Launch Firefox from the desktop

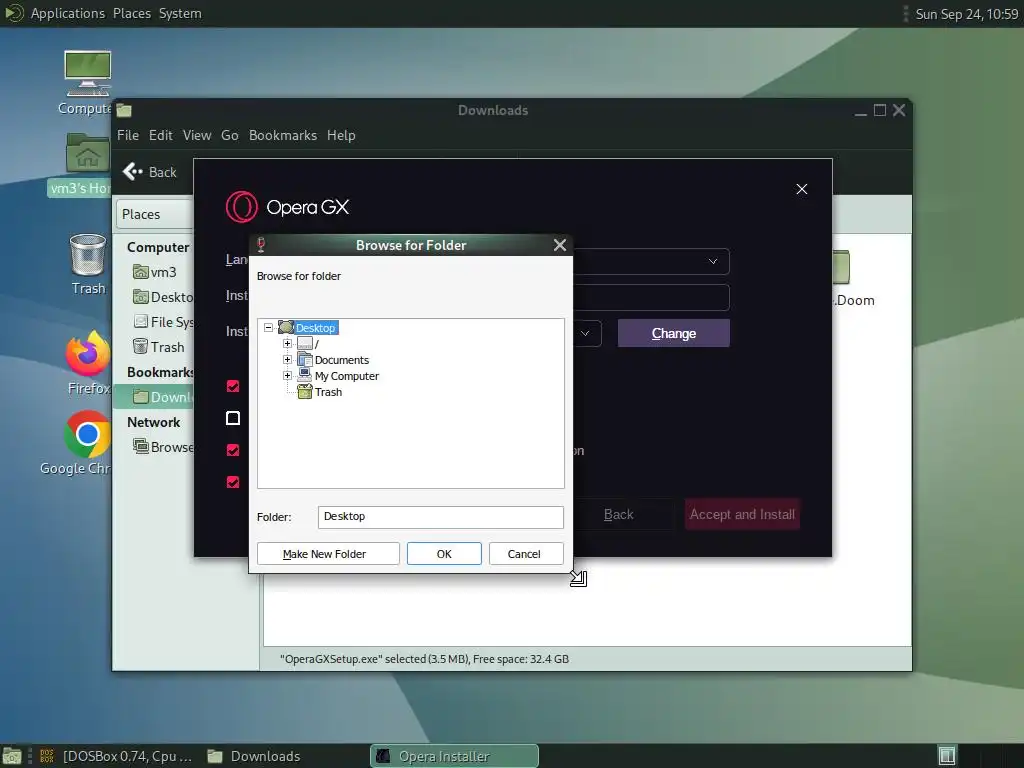coord(88,354)
